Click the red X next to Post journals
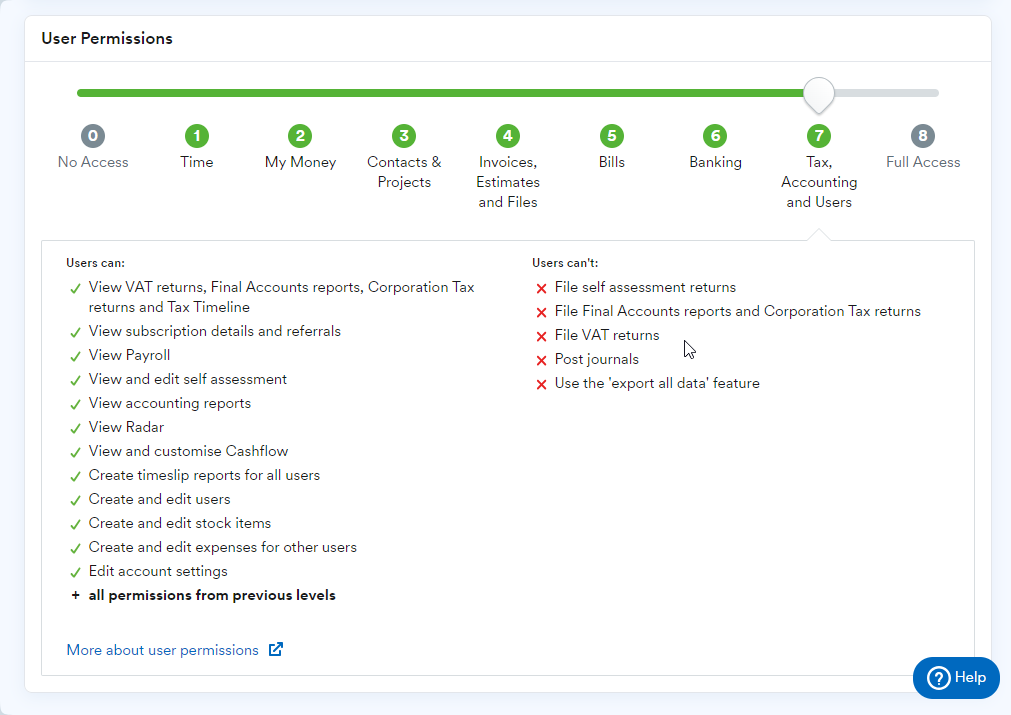Screen dimensions: 1011x715 (x=540, y=359)
